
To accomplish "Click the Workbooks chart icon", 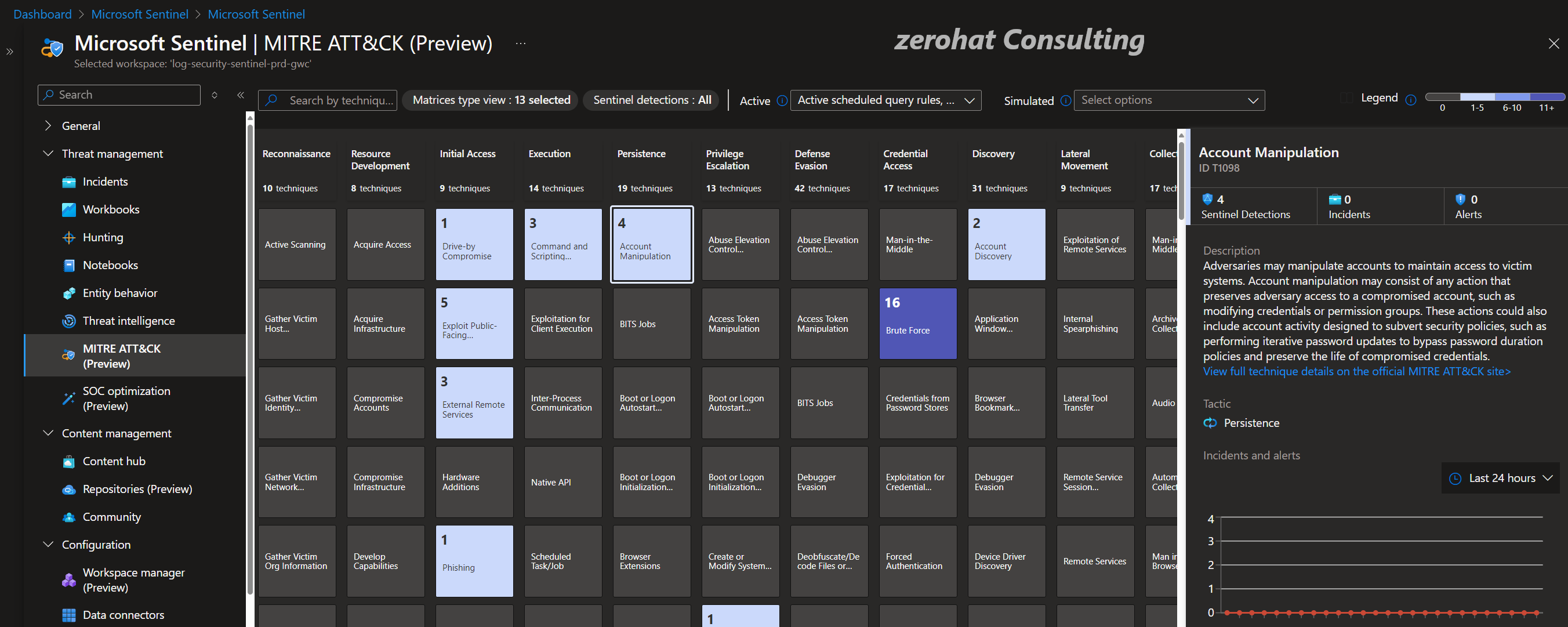I will [69, 209].
